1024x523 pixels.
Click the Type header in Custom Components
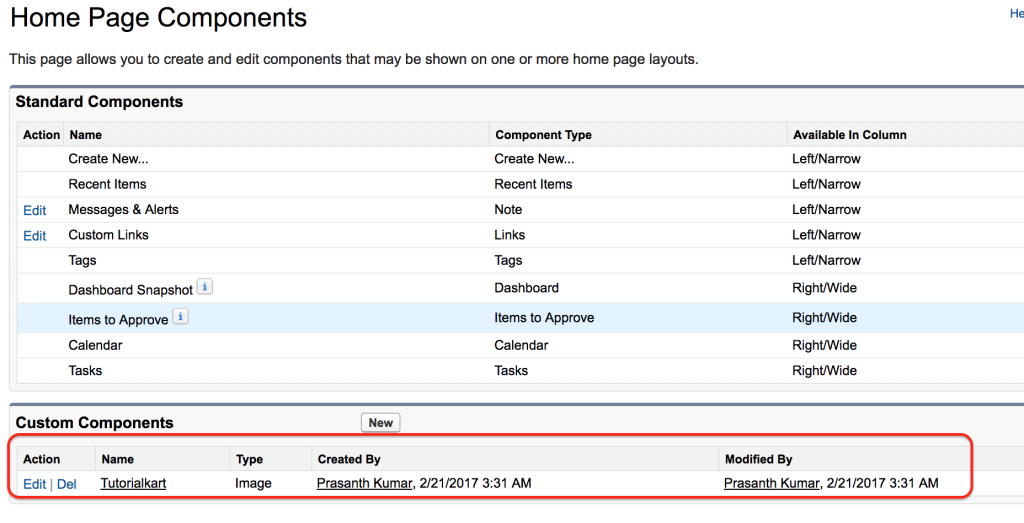[249, 459]
